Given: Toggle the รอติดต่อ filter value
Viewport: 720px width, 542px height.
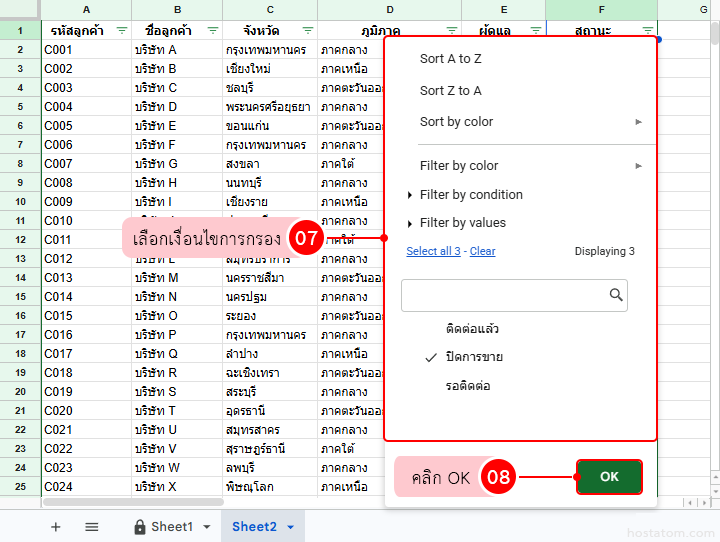Looking at the screenshot, I should pyautogui.click(x=468, y=385).
